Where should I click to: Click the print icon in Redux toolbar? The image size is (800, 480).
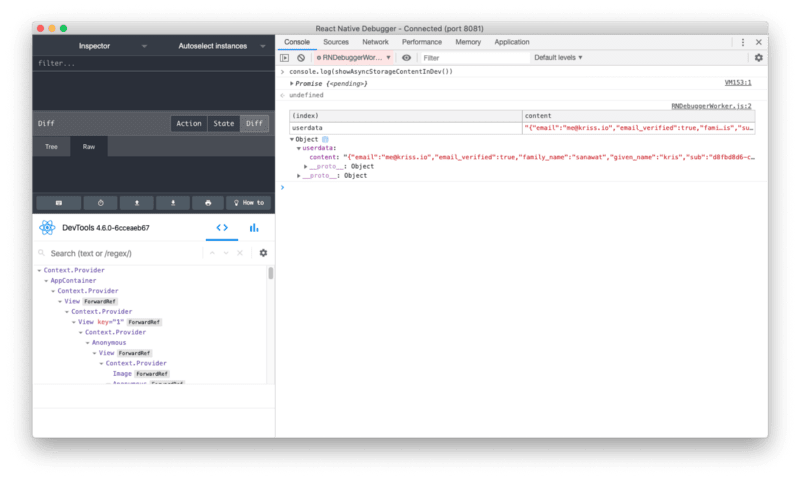207,202
